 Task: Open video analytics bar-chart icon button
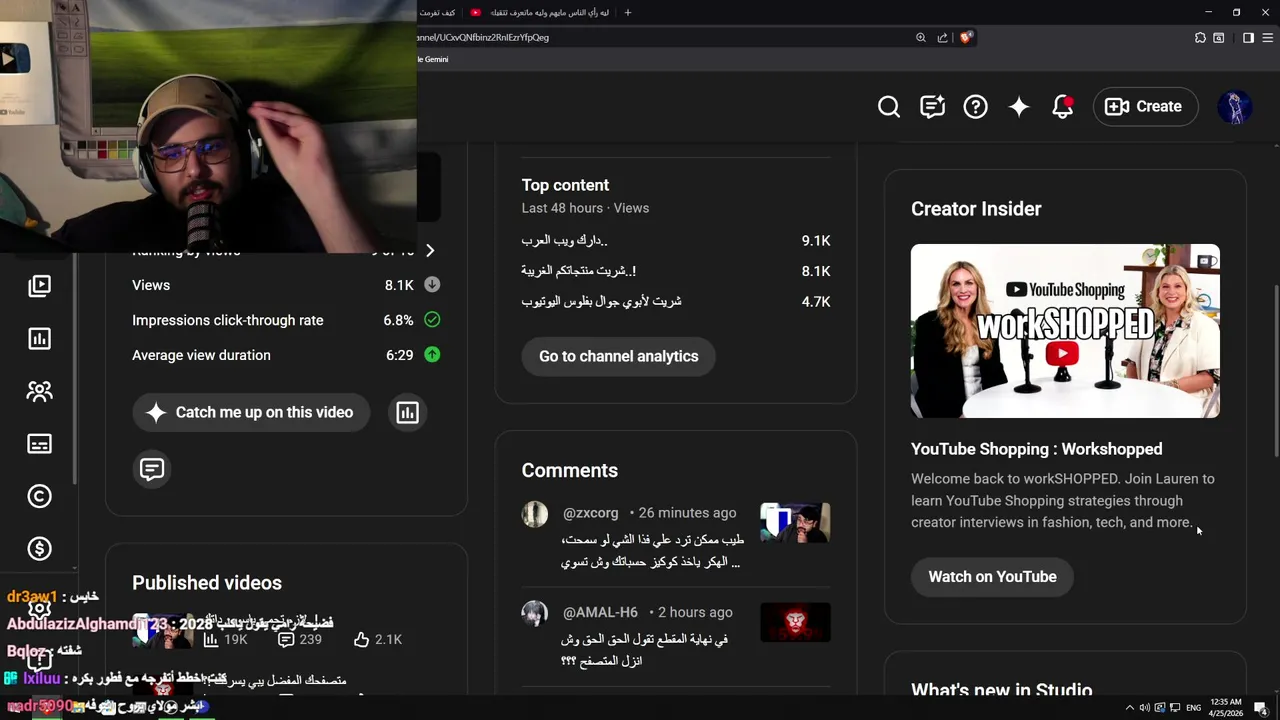tap(407, 412)
